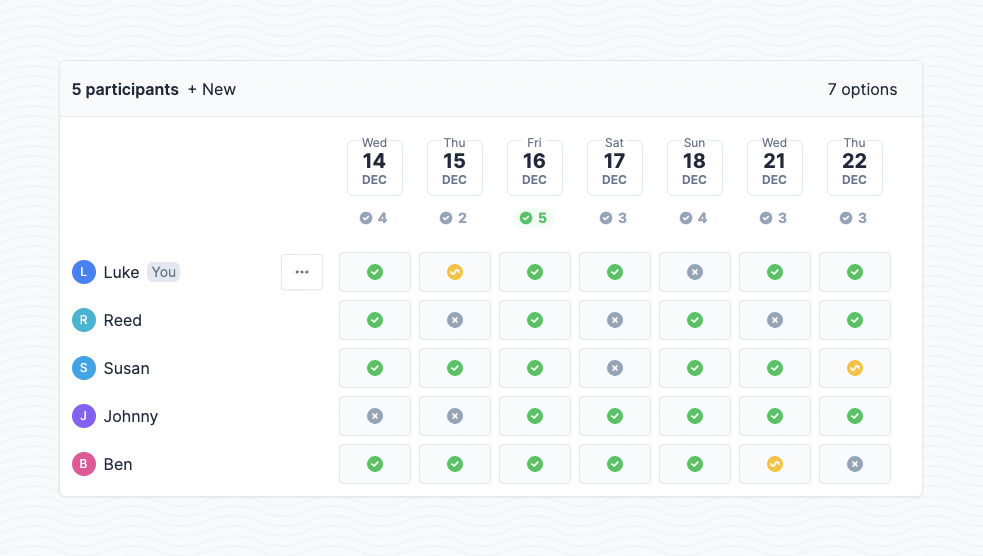This screenshot has width=983, height=556.
Task: Click Susan's S avatar icon
Action: pos(83,368)
